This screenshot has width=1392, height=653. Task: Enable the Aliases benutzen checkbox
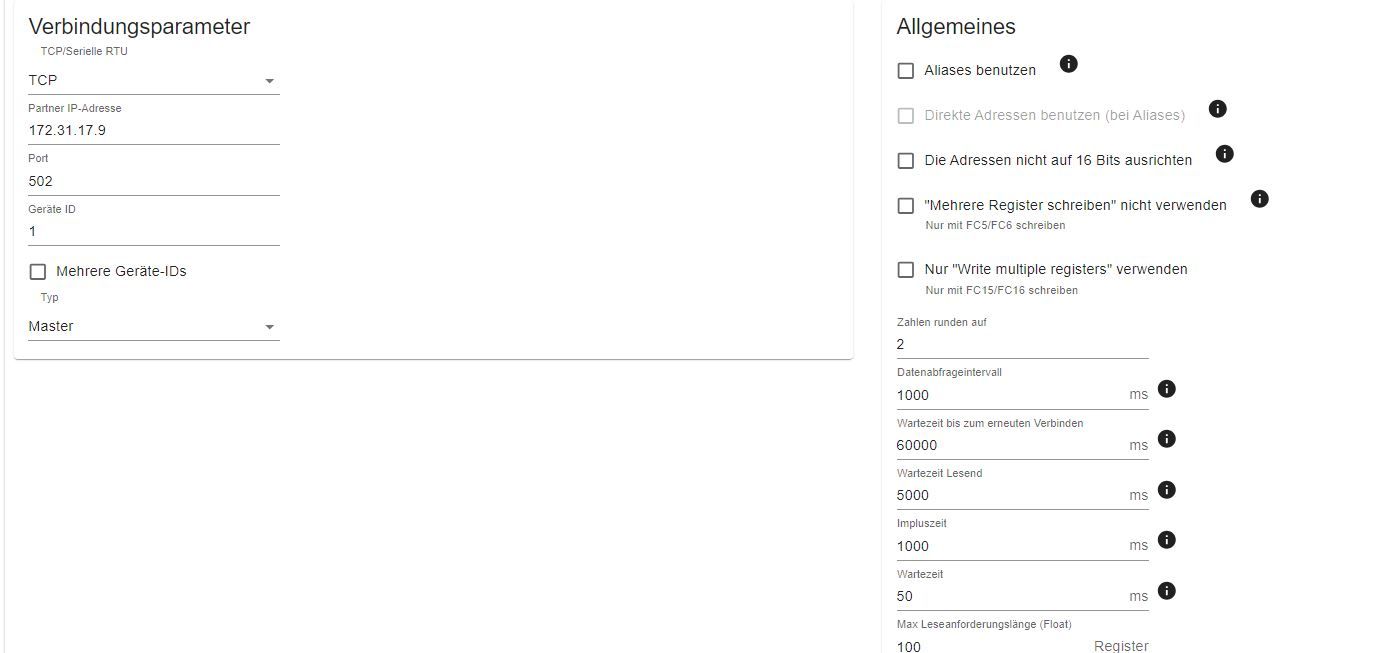[x=906, y=71]
